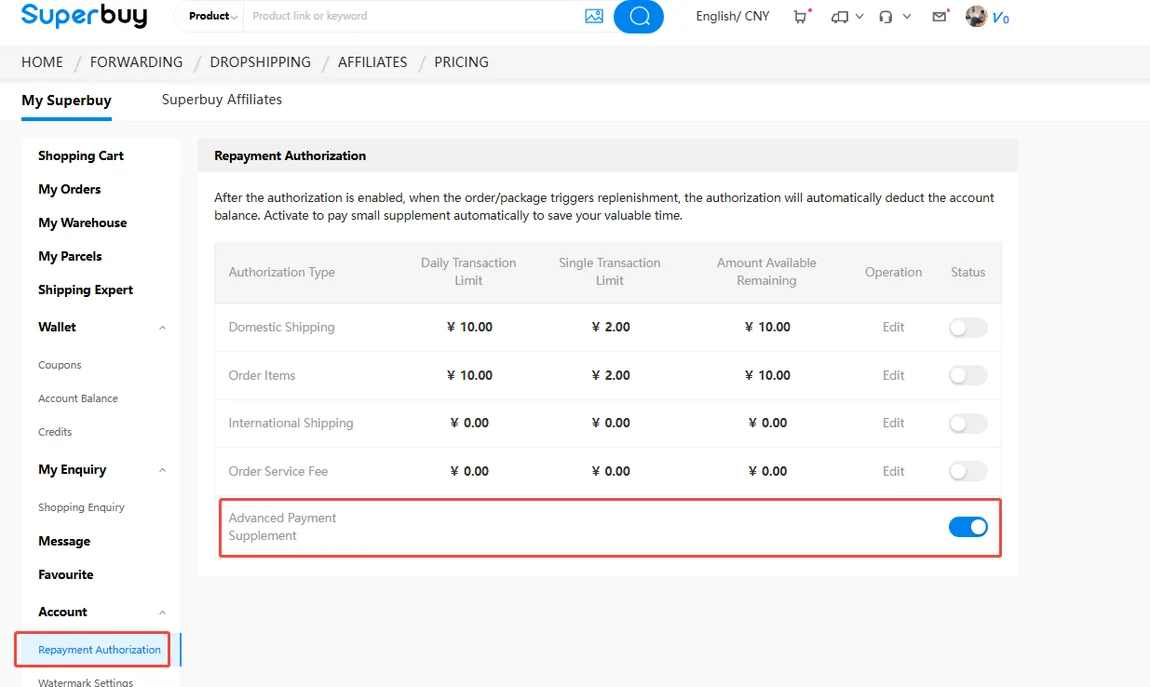Viewport: 1150px width, 687px height.
Task: Click Domestic Shipping daily limit ¥ 10.00
Action: coord(469,327)
